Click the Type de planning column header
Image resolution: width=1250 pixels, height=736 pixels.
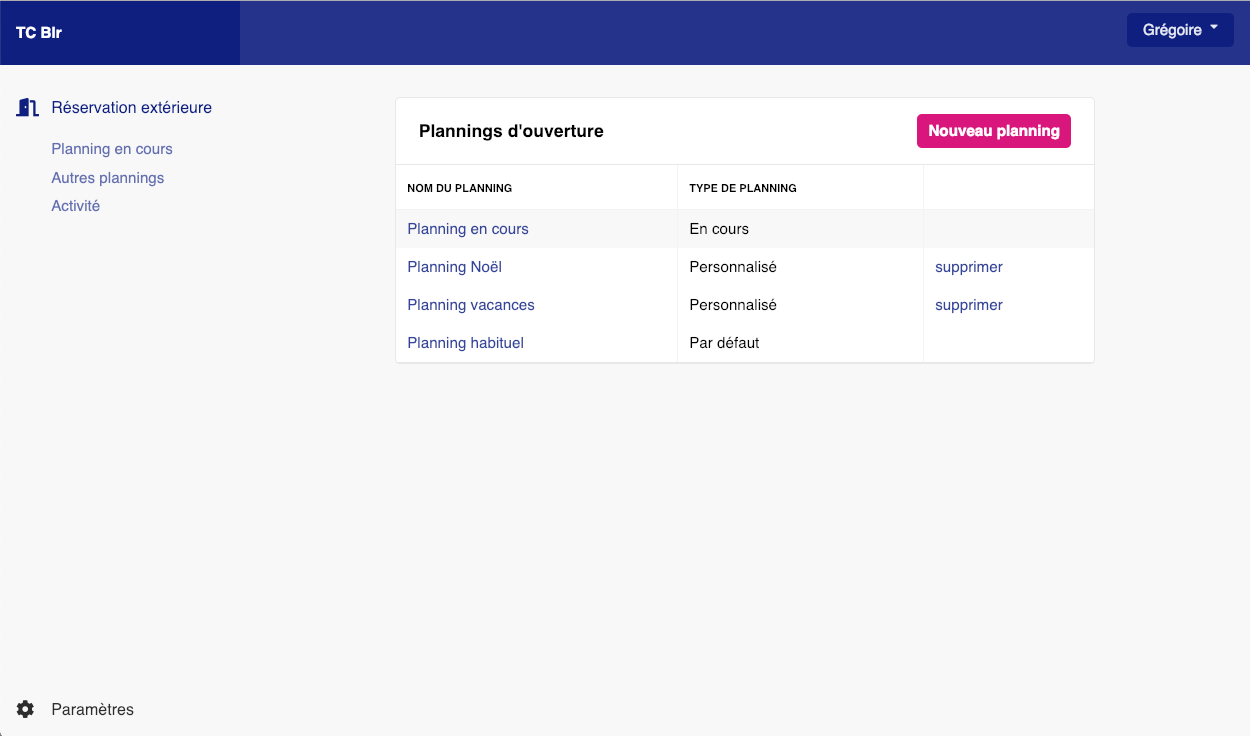tap(743, 188)
